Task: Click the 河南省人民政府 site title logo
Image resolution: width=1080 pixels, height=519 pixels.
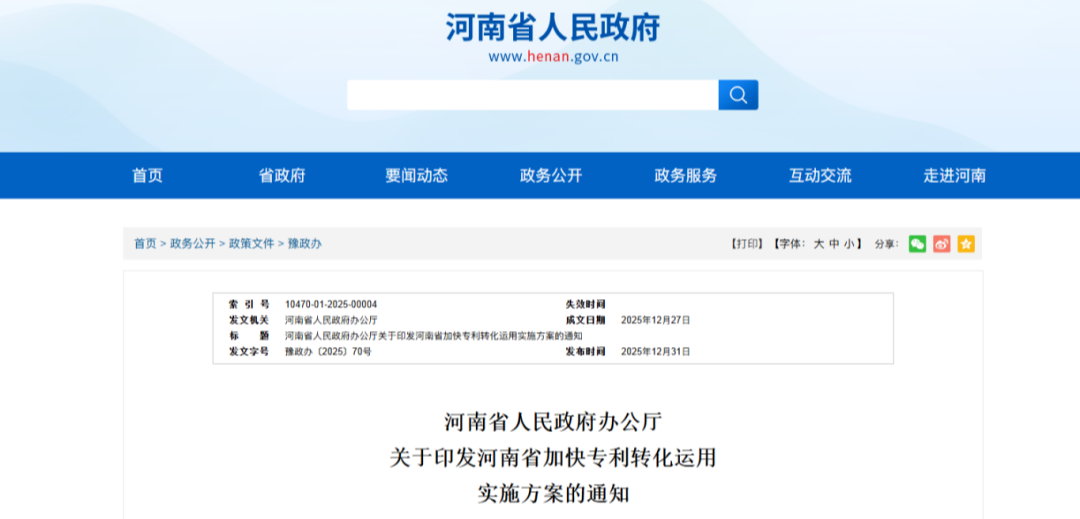Action: [x=553, y=28]
